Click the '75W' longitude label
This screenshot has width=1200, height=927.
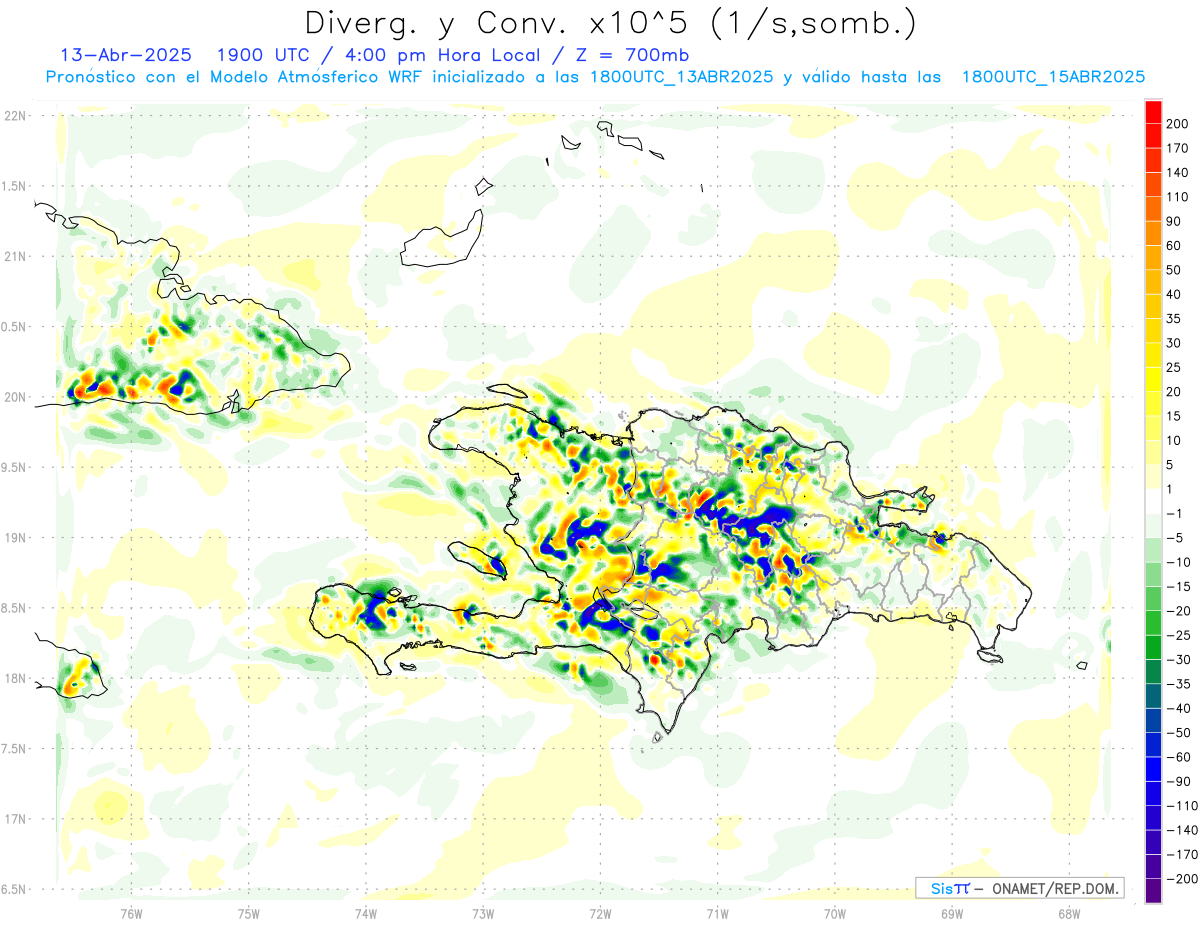249,914
